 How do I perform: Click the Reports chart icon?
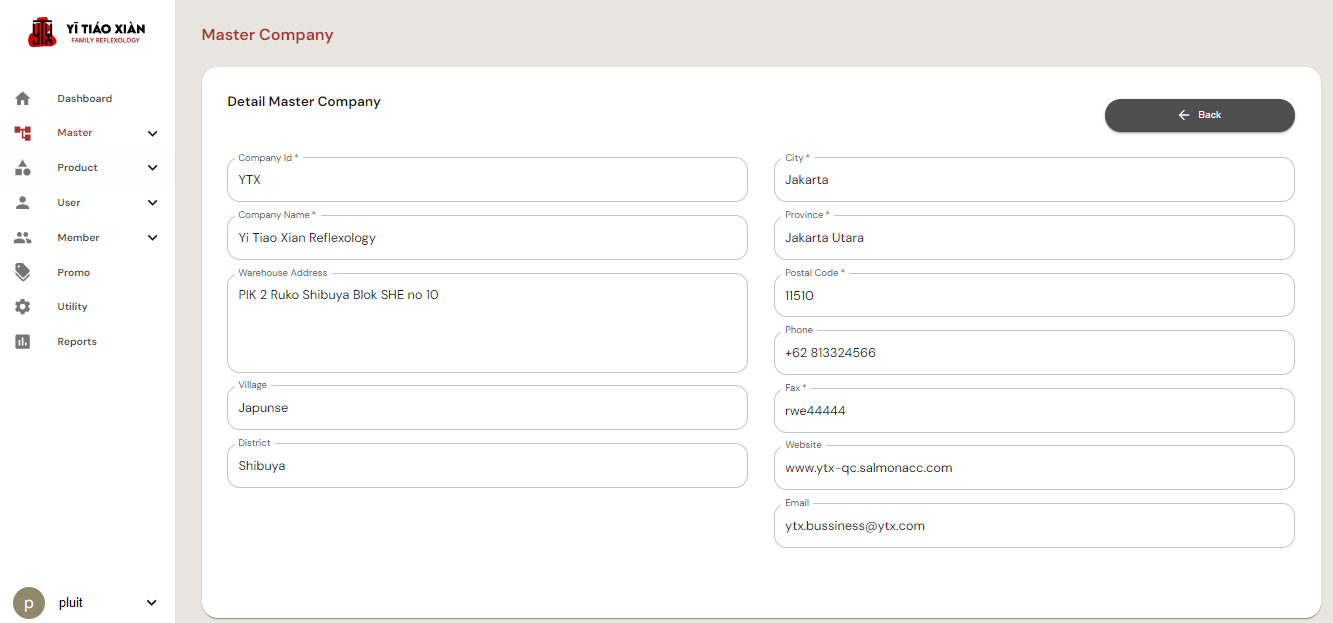click(x=22, y=342)
